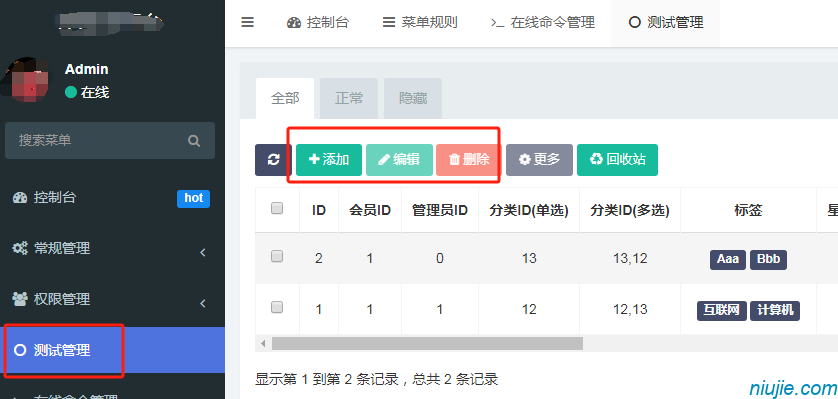Click the 标签 column header
This screenshot has width=838, height=399.
748,210
